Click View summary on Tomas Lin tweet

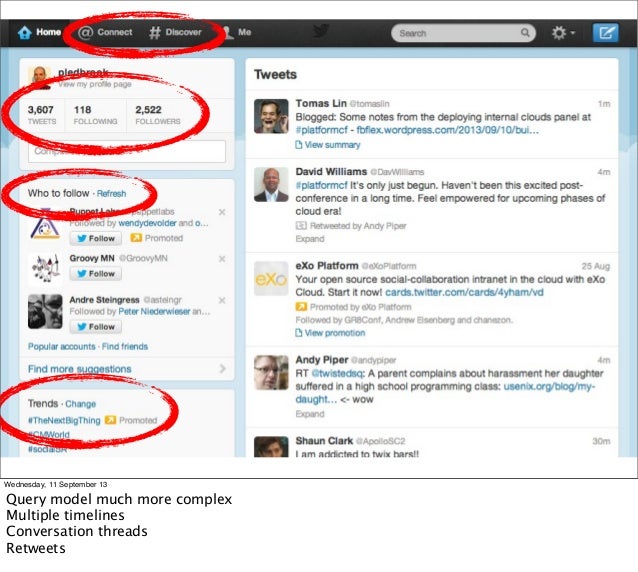click(328, 145)
